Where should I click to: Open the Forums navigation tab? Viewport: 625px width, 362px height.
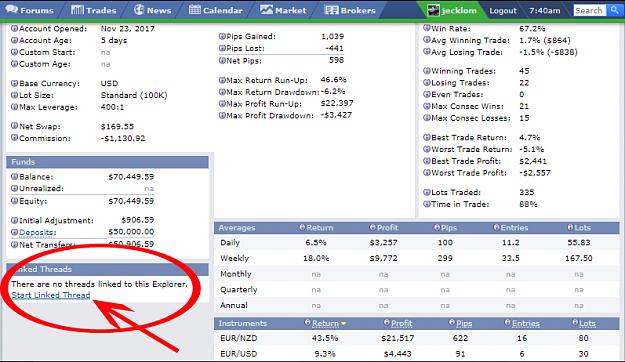[x=30, y=10]
